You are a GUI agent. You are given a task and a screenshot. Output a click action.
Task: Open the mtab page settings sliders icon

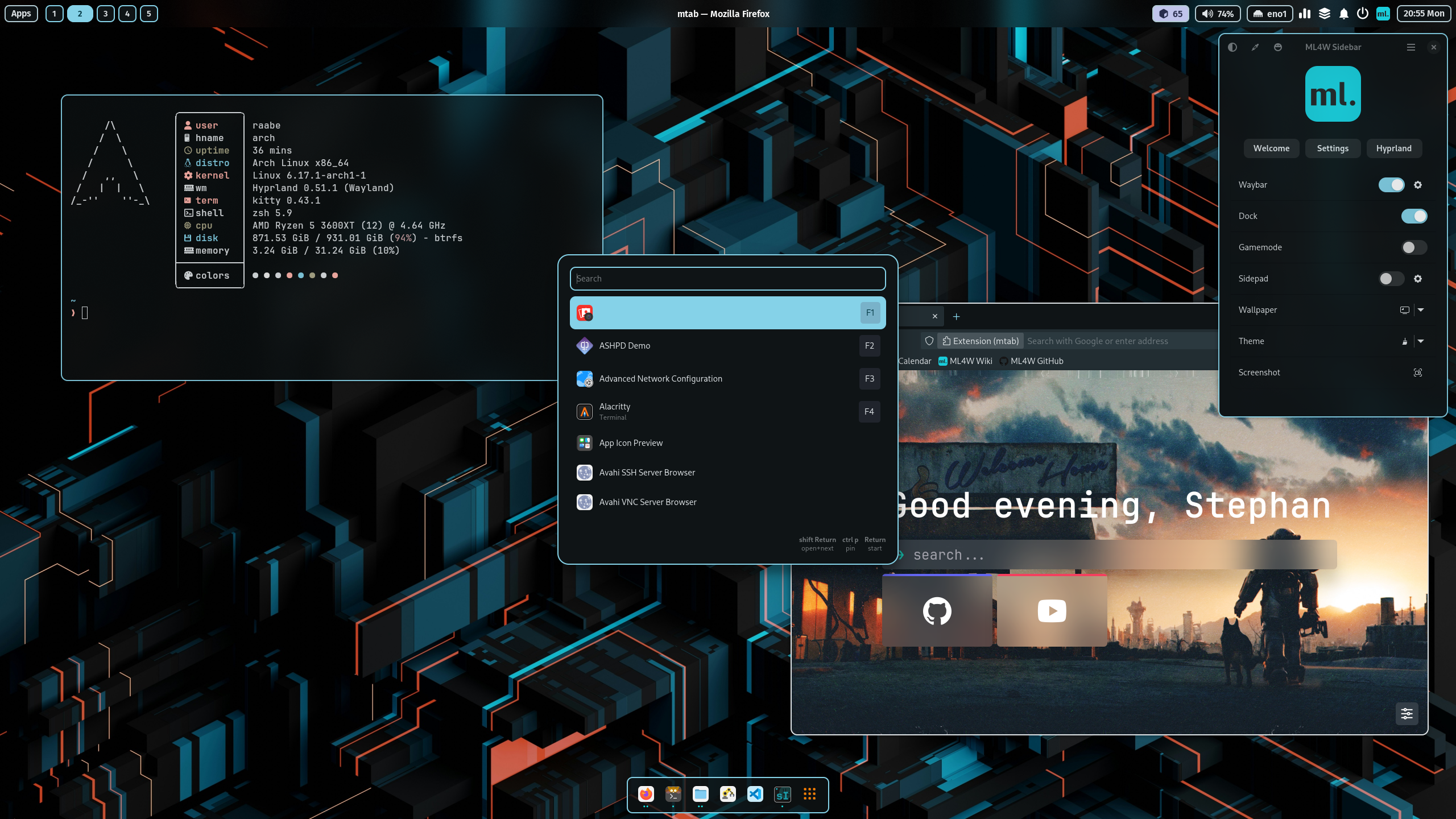(x=1407, y=713)
